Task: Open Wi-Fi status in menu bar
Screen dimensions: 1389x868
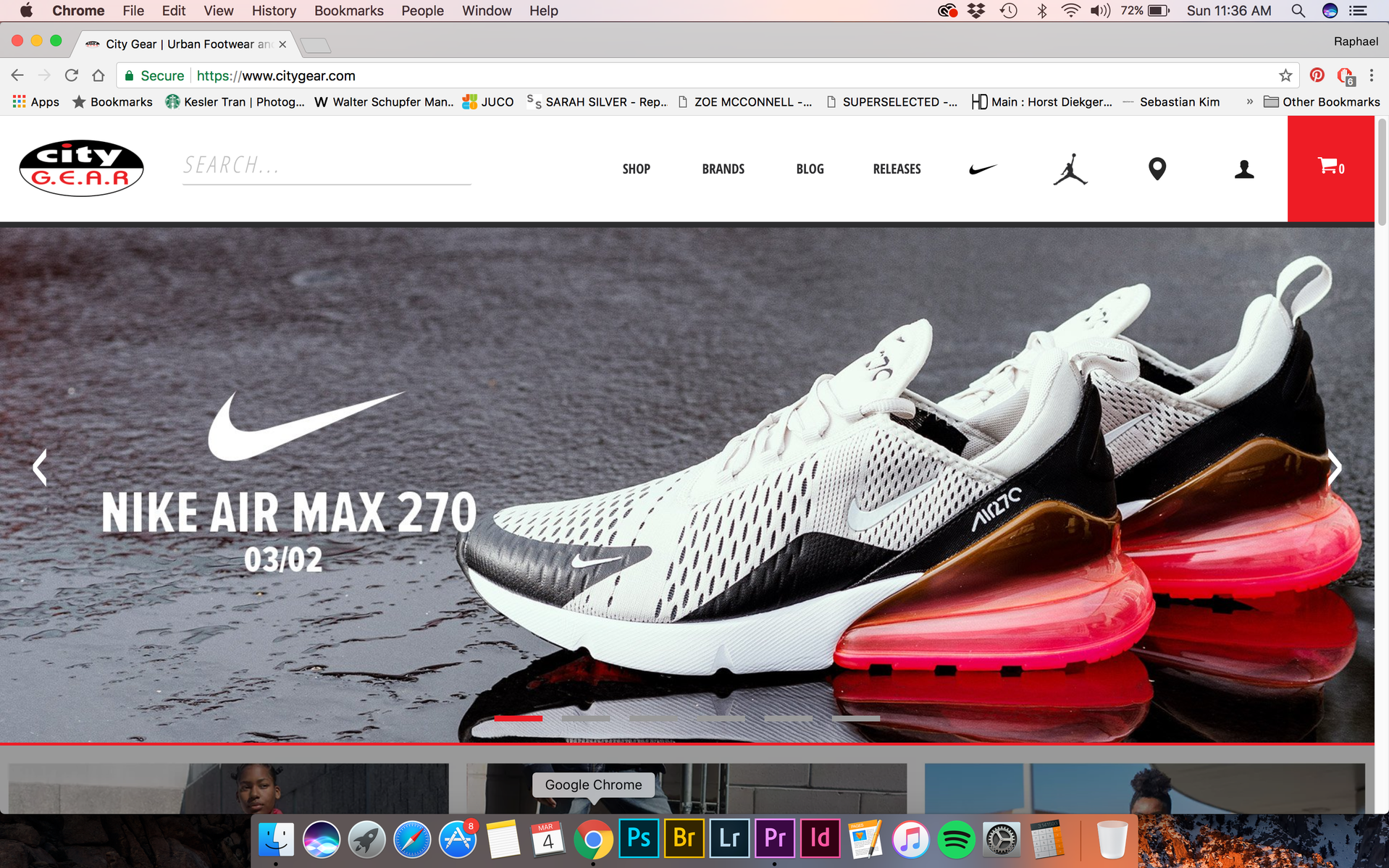Action: 1070,11
